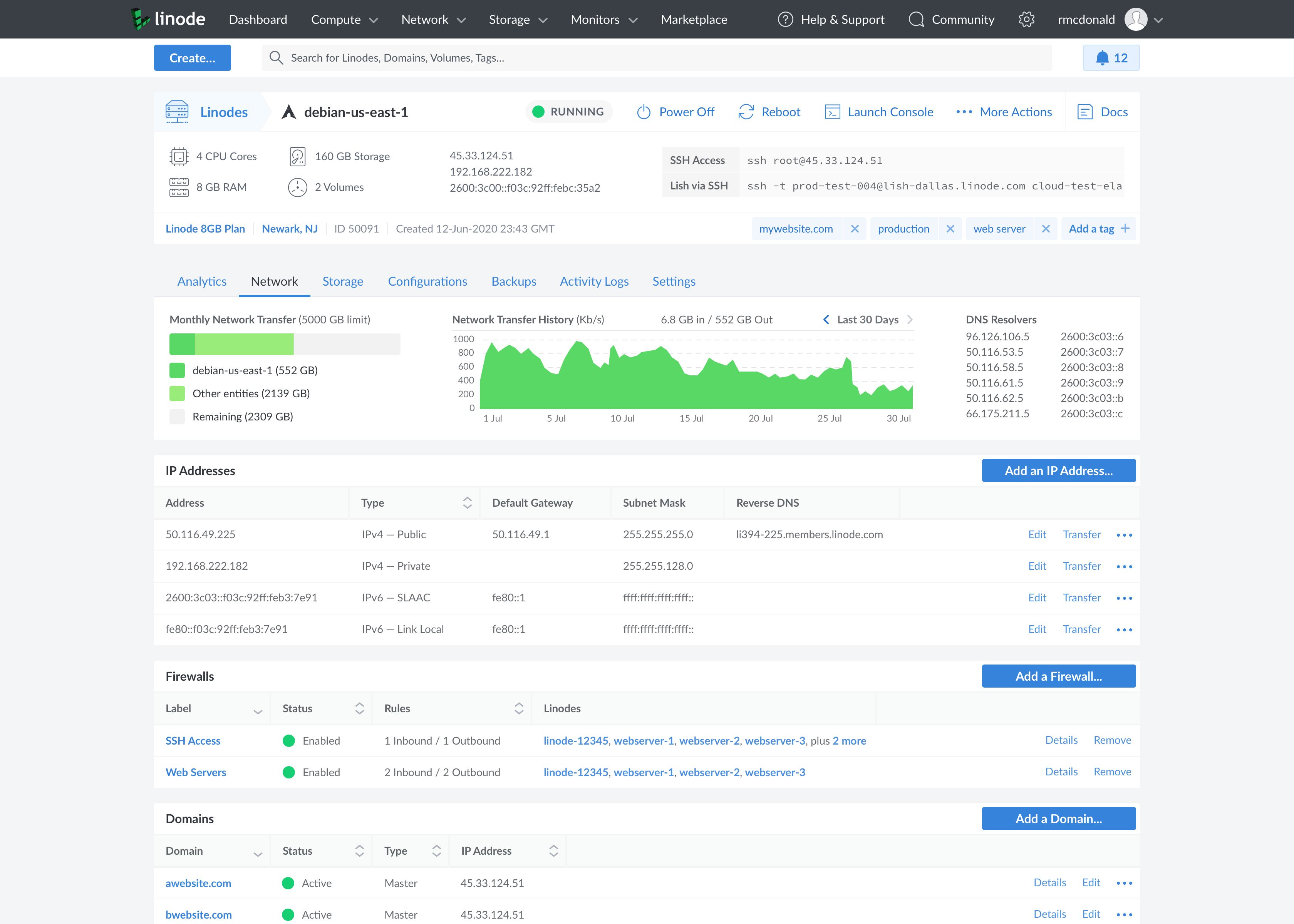Open more options for bwebsite.com domain
Image resolution: width=1294 pixels, height=924 pixels.
point(1125,915)
